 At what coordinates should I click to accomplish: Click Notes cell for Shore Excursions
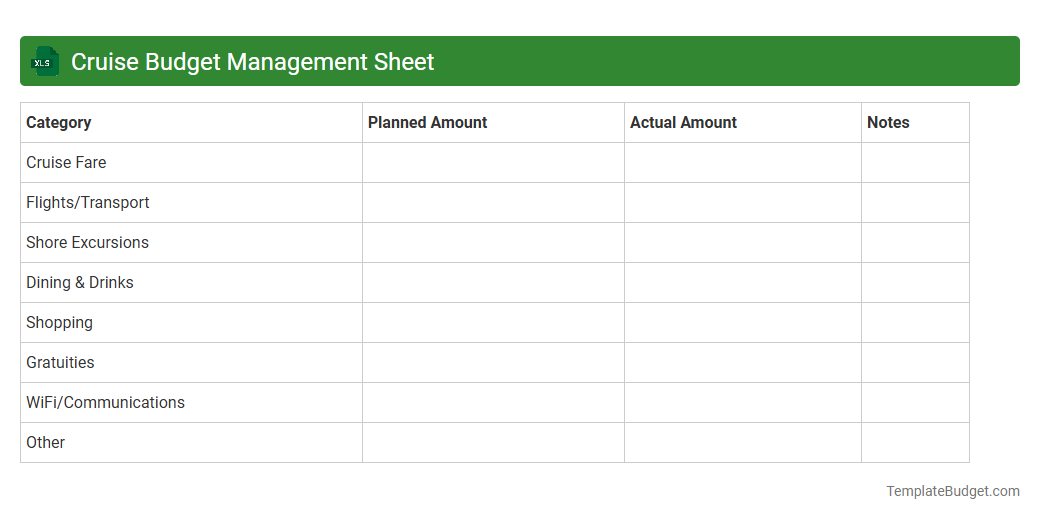pyautogui.click(x=915, y=243)
